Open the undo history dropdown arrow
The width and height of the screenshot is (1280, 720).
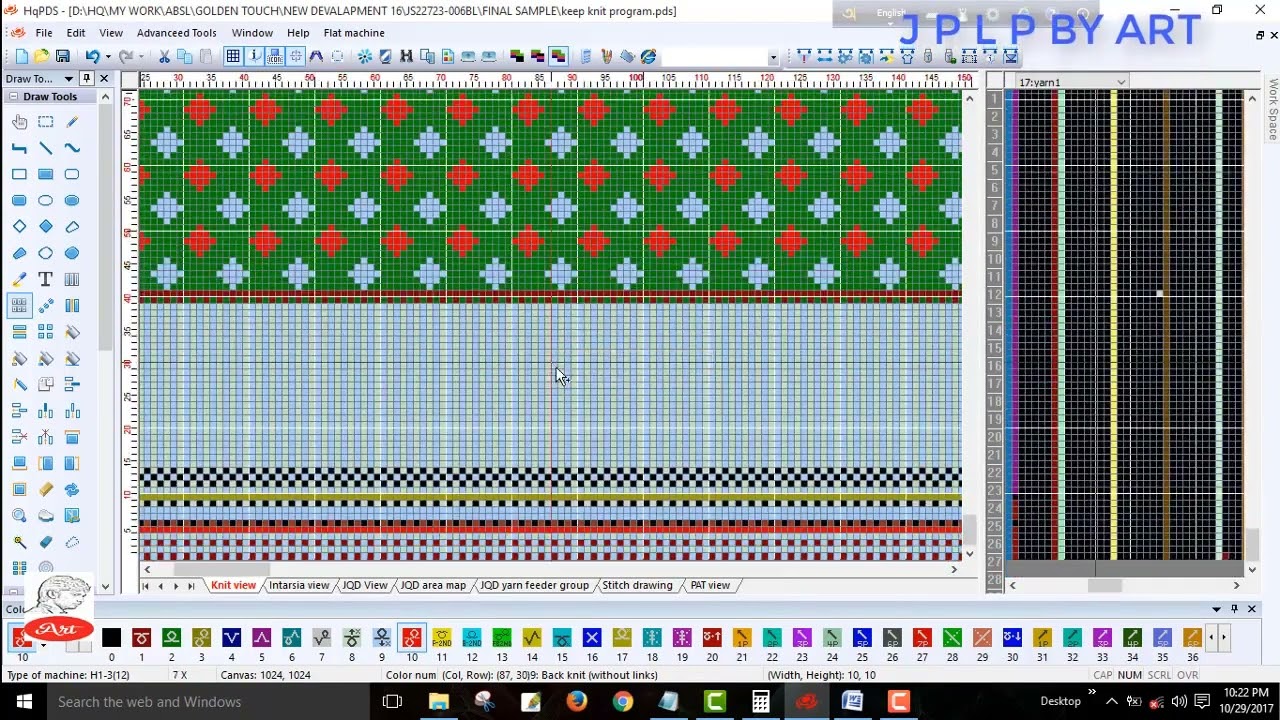(x=107, y=57)
